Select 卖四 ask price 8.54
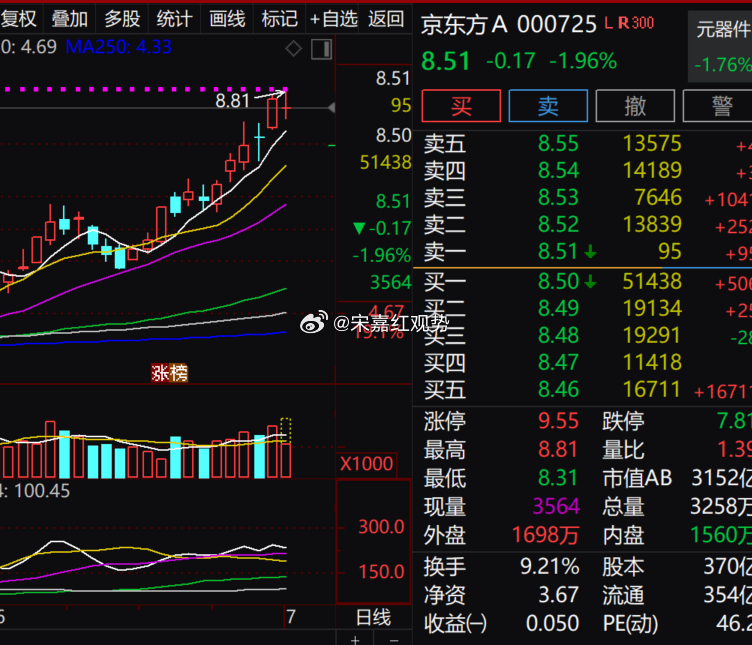 (x=558, y=170)
